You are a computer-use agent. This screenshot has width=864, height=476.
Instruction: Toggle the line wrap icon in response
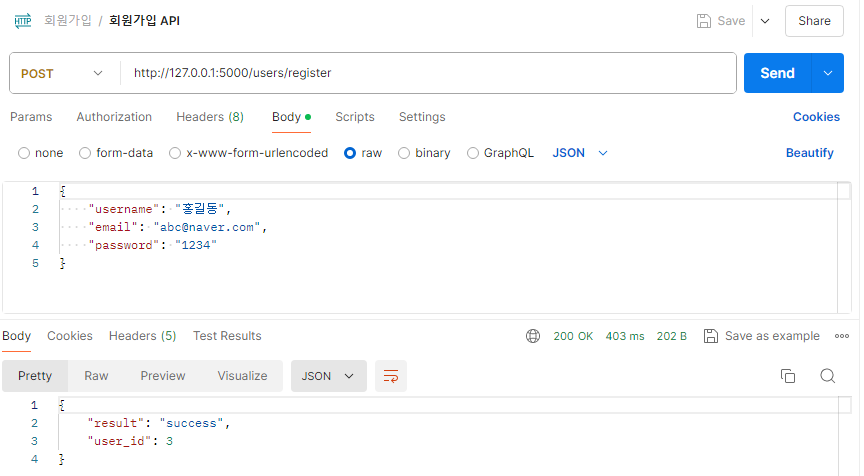391,376
